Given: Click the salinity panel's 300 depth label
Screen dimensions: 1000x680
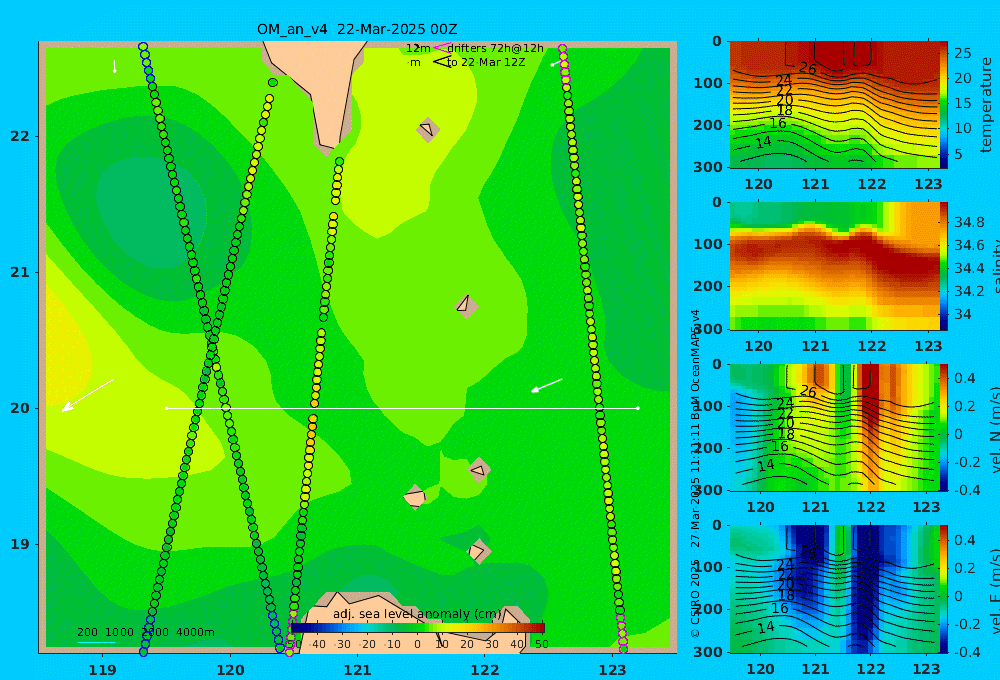Looking at the screenshot, I should (x=707, y=329).
